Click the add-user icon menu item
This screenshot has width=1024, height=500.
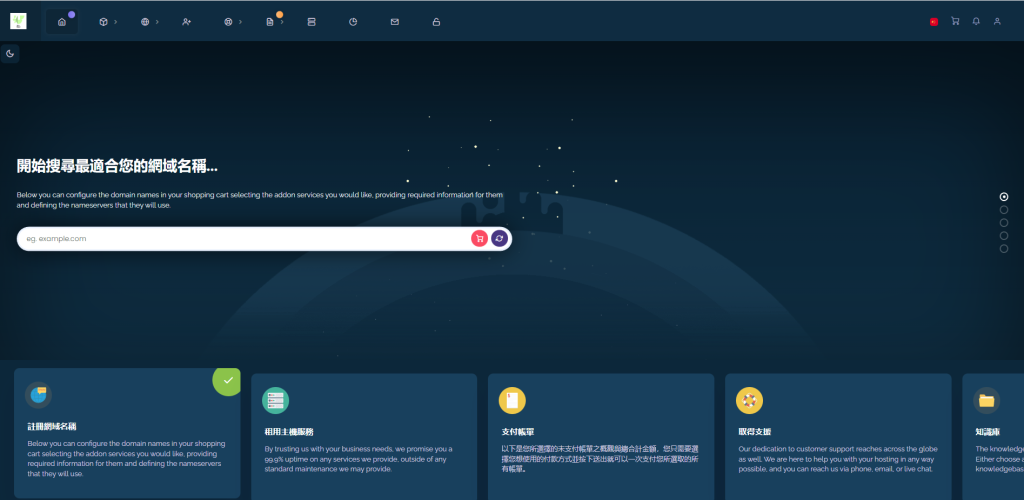(x=187, y=21)
